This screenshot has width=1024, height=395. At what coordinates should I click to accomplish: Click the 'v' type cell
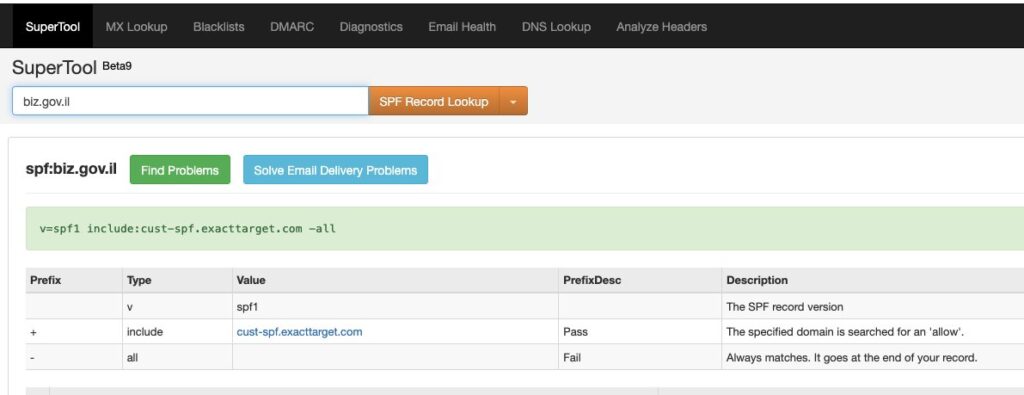[x=177, y=306]
